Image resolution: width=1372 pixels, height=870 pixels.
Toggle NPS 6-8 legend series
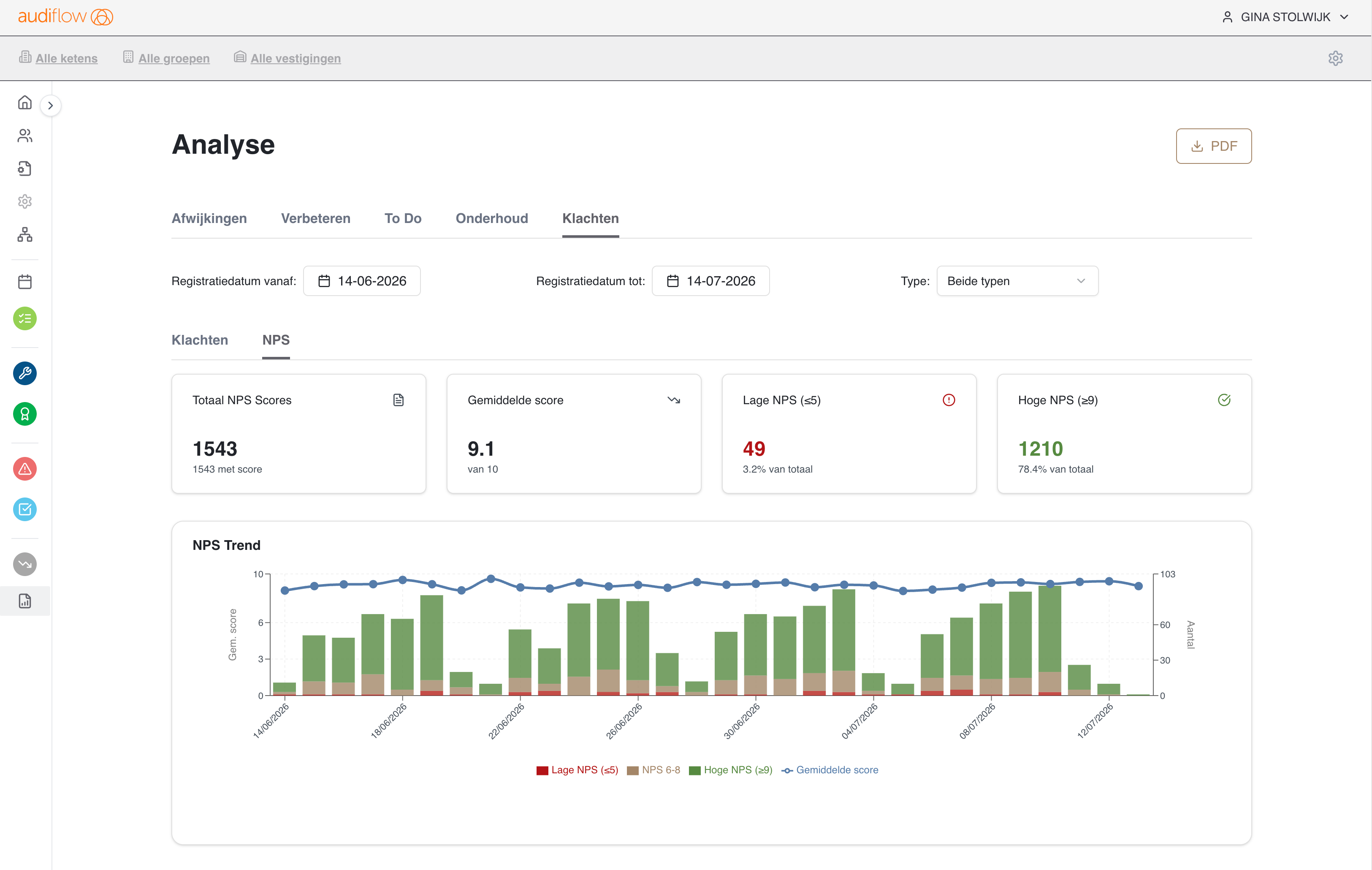(x=653, y=769)
